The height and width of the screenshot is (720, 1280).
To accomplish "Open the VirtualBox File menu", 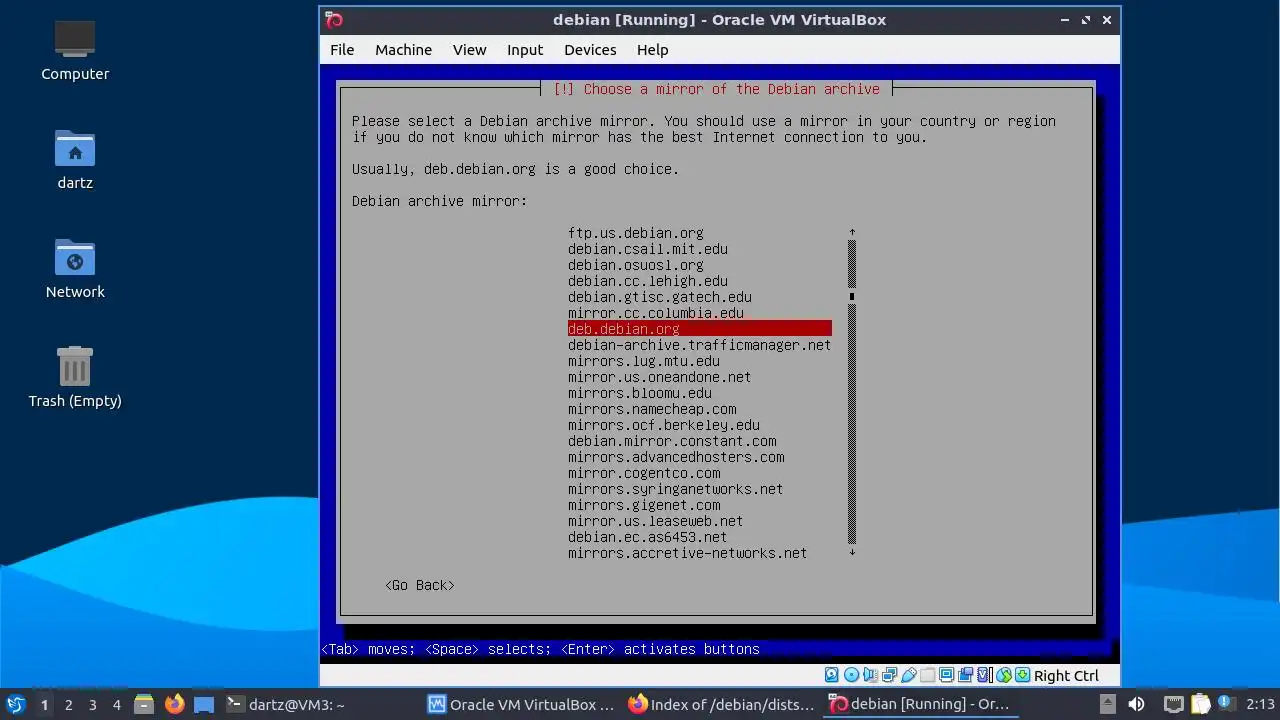I will (342, 50).
